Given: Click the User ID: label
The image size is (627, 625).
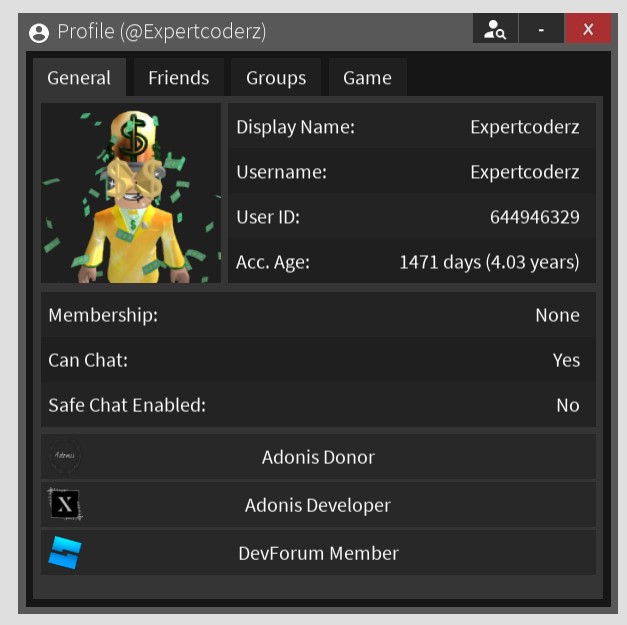Looking at the screenshot, I should (x=268, y=217).
